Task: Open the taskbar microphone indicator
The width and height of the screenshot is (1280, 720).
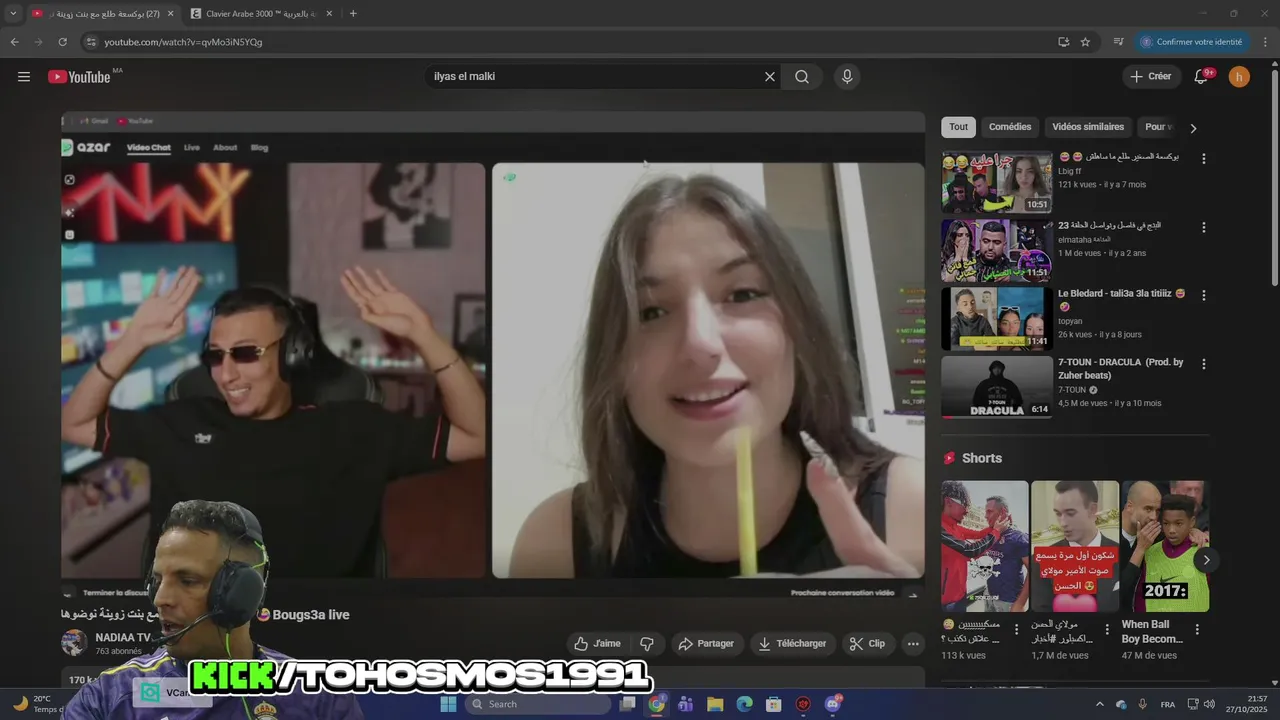Action: (1142, 704)
